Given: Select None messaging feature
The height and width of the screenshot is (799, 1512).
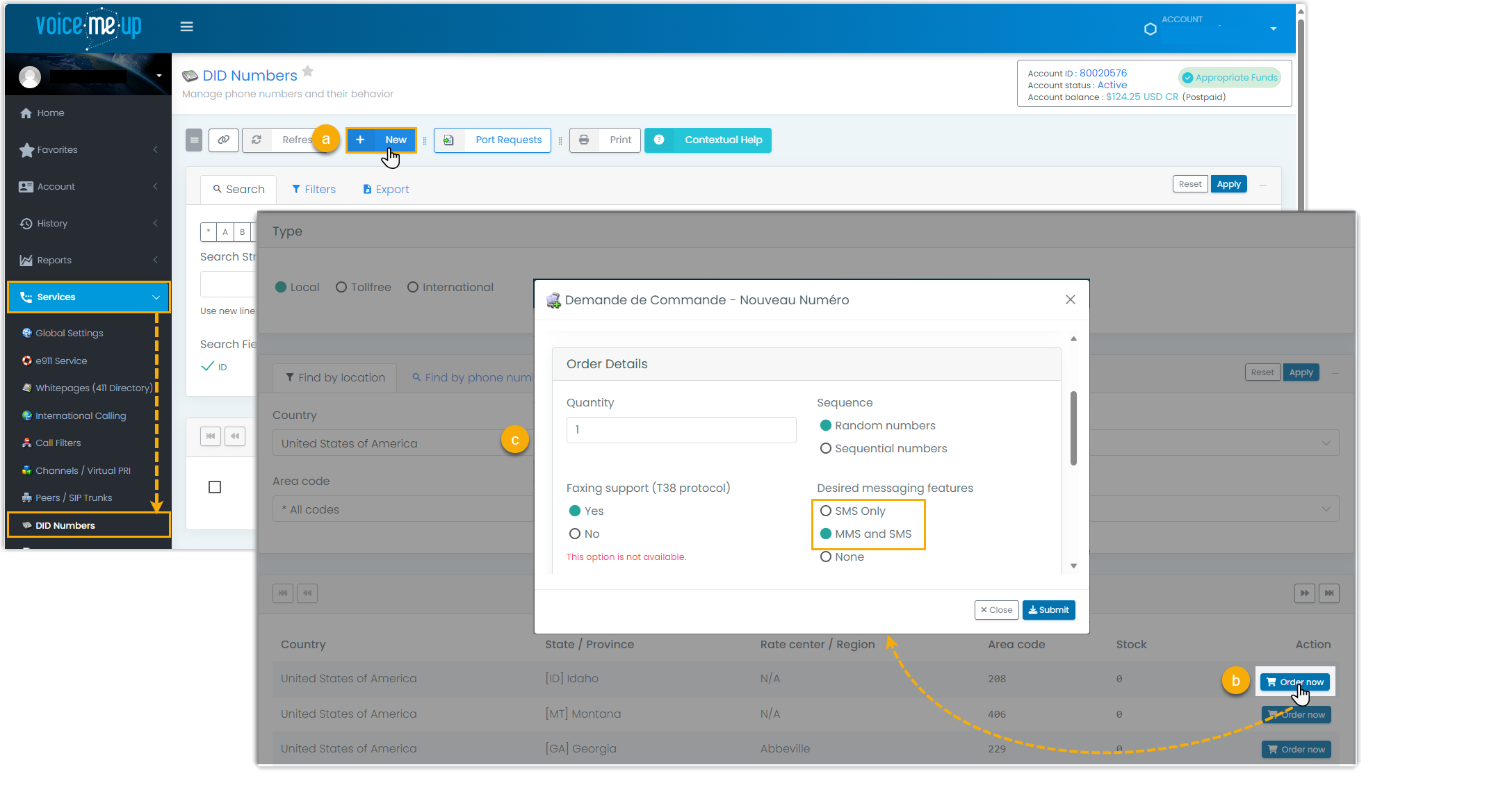Looking at the screenshot, I should [x=826, y=557].
